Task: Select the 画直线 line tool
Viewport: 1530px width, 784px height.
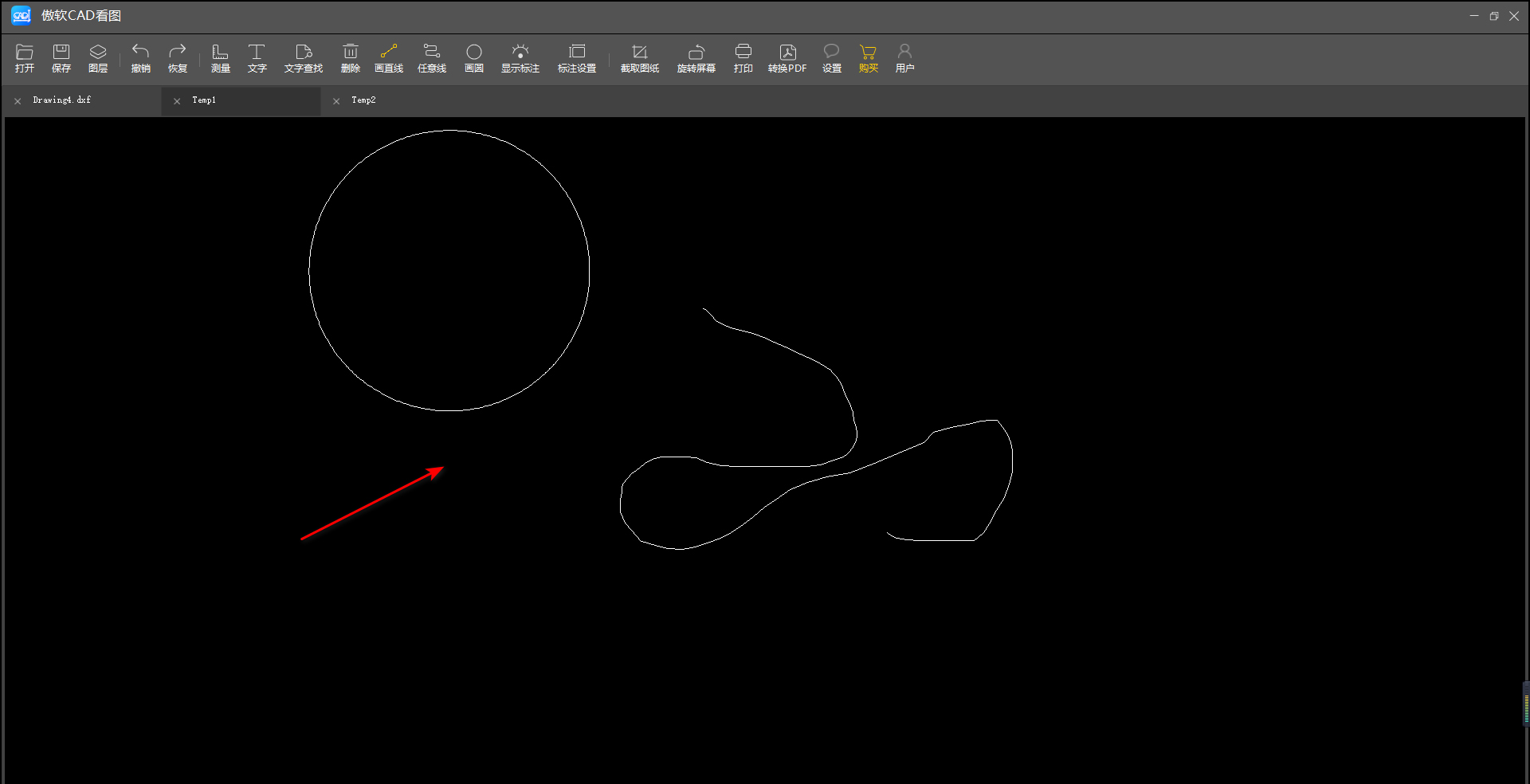Action: click(x=389, y=58)
